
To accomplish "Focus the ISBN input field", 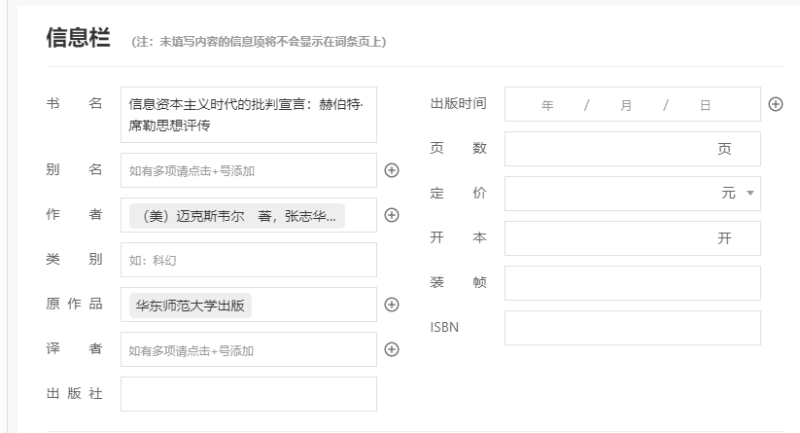I will (632, 328).
